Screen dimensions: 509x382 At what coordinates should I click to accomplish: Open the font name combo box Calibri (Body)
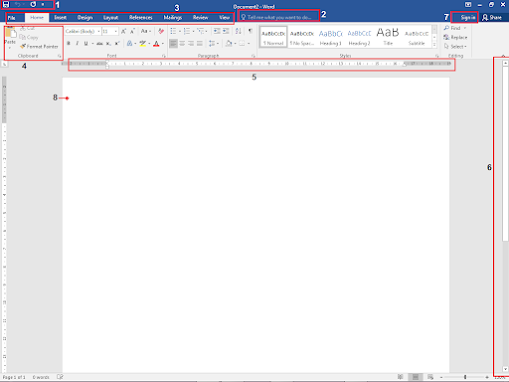[83, 31]
